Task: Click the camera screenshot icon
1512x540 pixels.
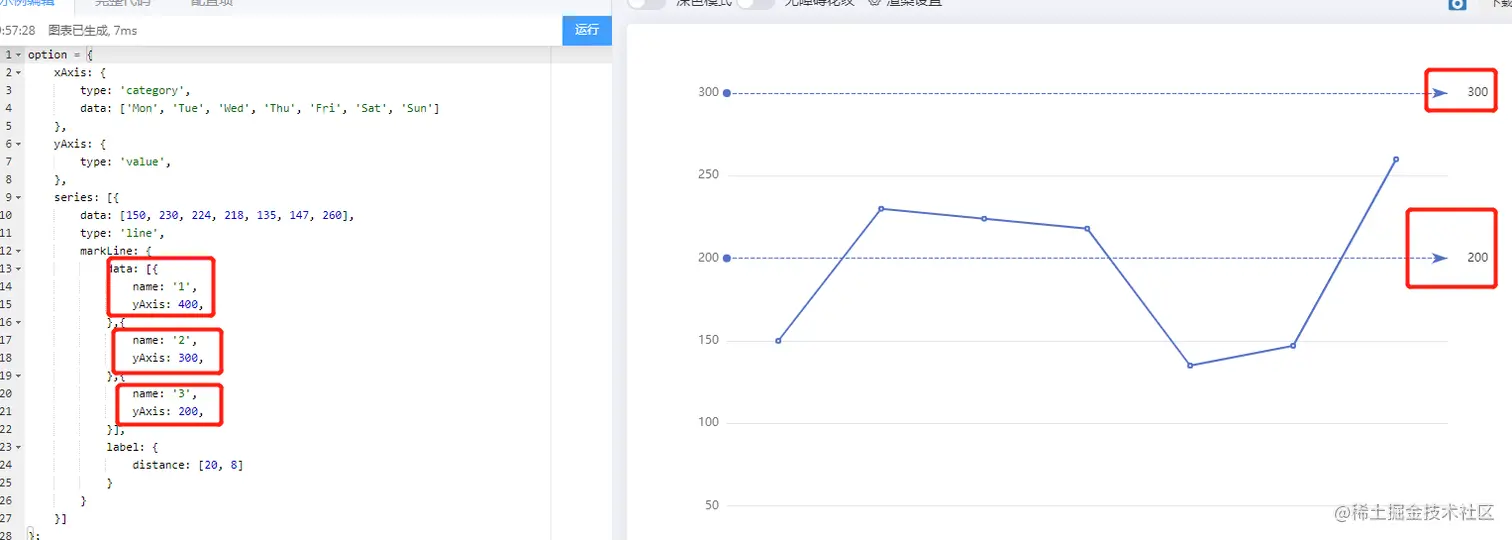Action: click(x=1458, y=4)
